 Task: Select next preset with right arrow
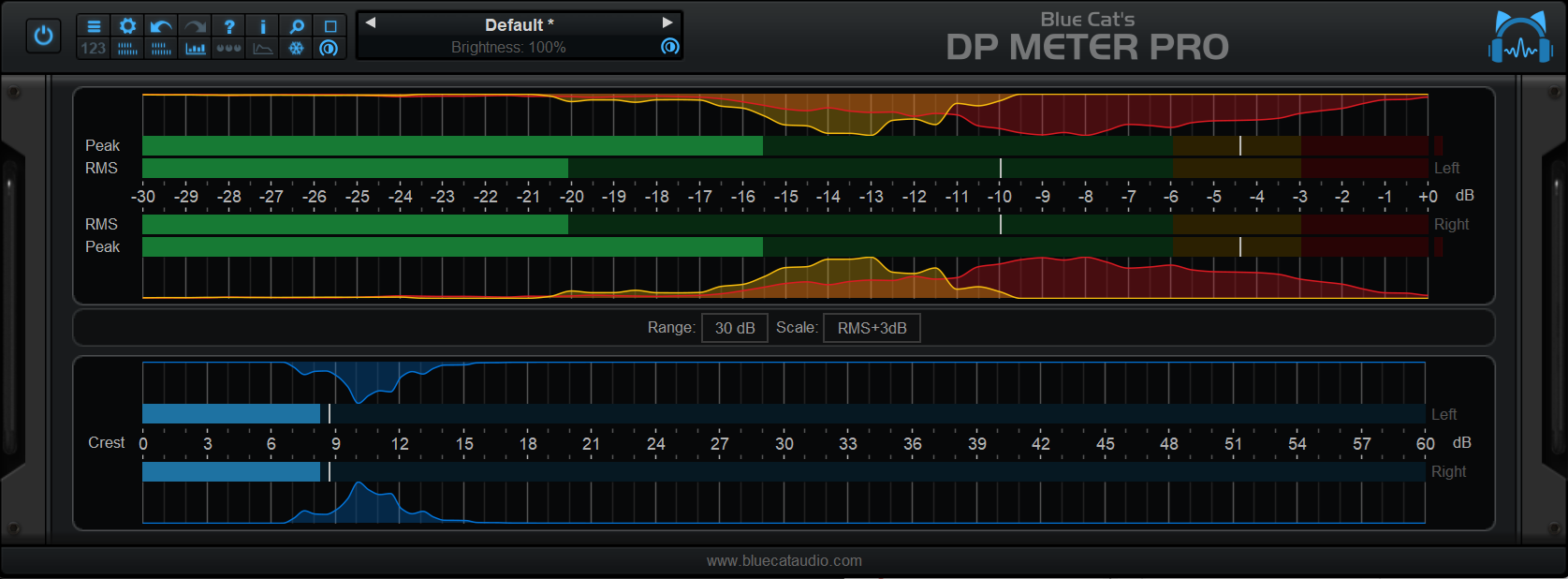point(667,23)
